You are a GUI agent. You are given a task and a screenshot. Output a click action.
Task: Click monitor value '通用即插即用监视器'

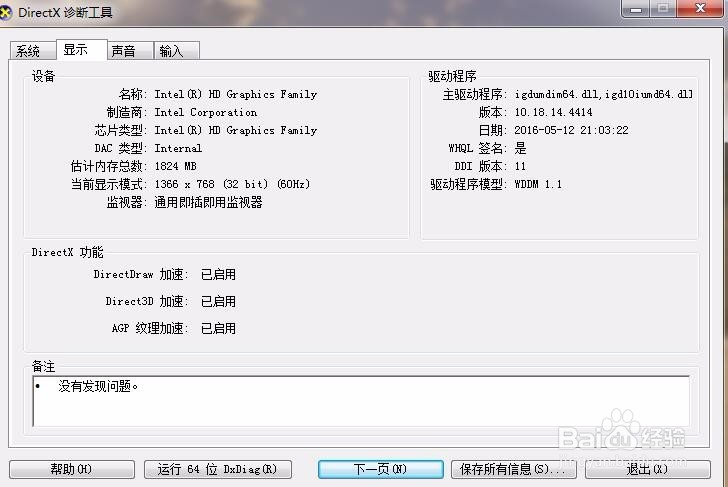point(208,202)
